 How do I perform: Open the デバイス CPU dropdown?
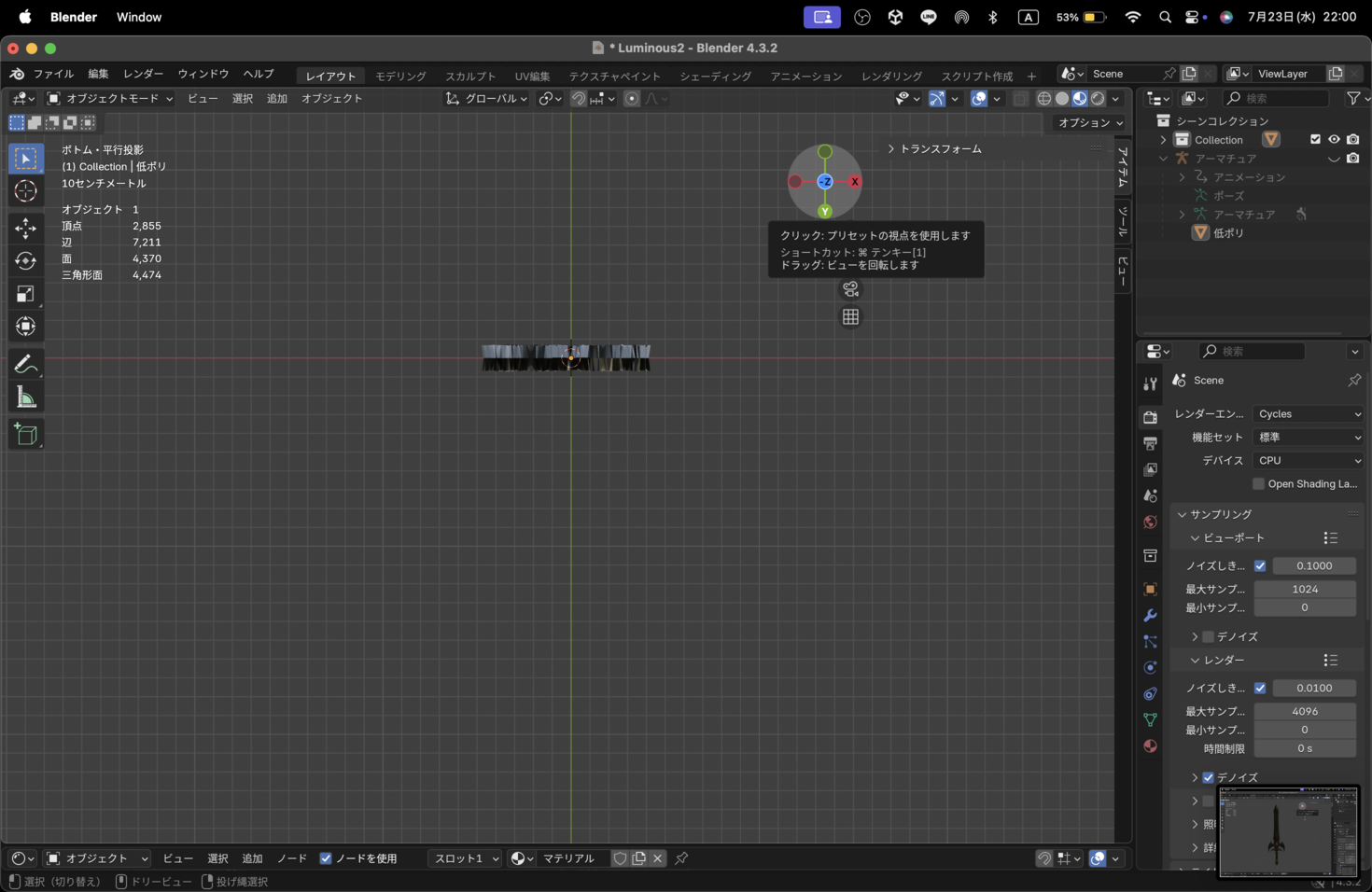(x=1308, y=460)
